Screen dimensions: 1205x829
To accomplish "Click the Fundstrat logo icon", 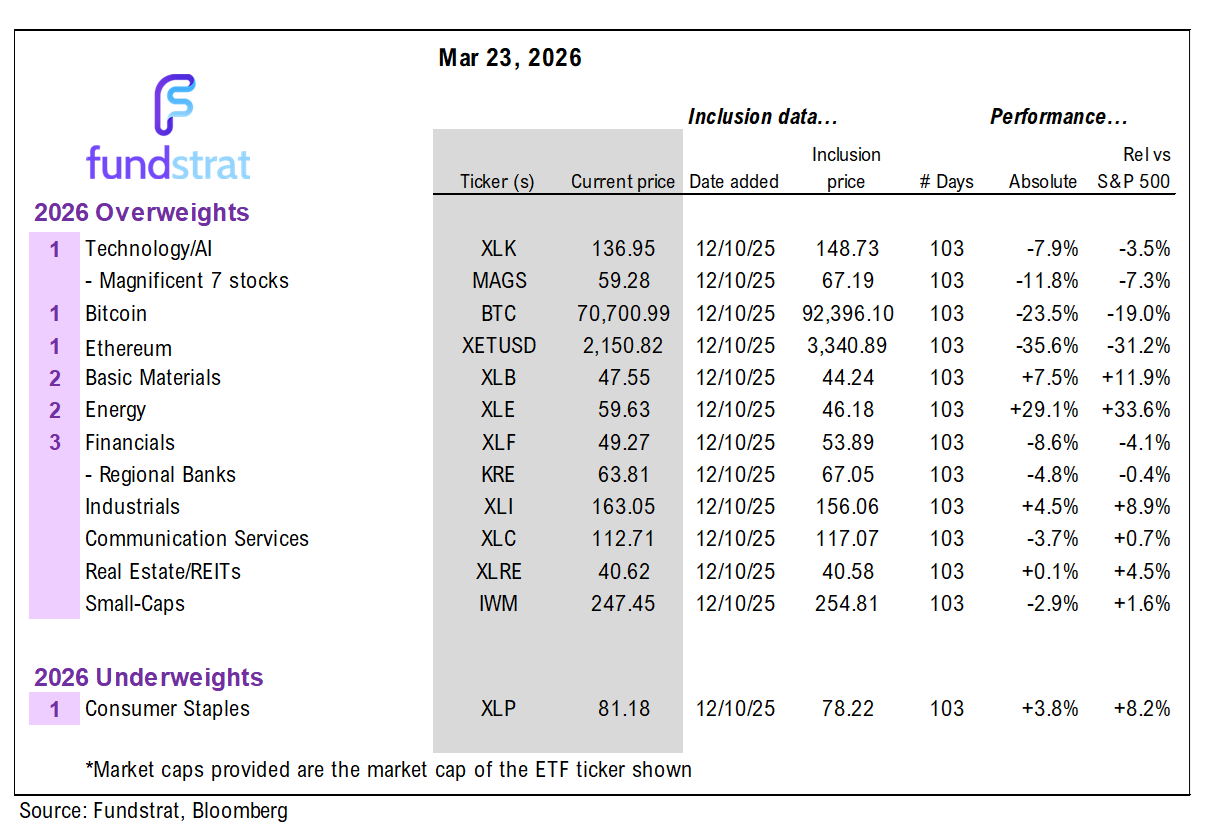I will click(174, 105).
